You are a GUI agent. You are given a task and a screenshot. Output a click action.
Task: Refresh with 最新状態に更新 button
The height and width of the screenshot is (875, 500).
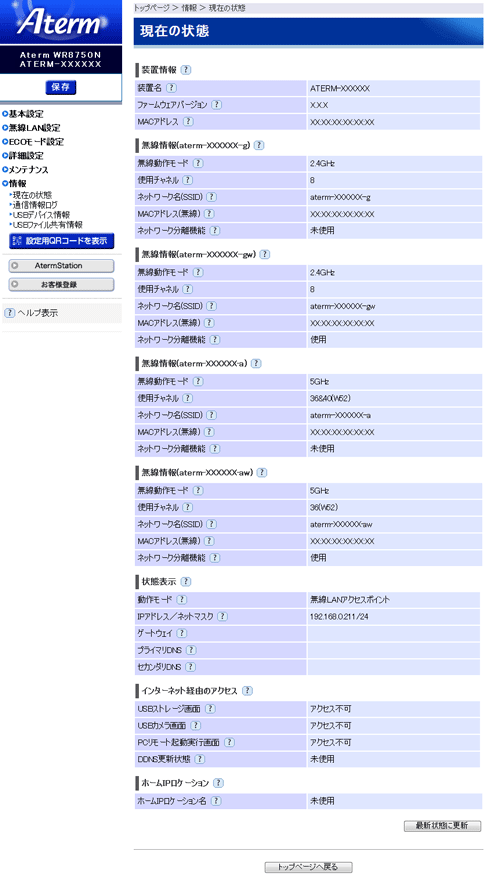point(442,826)
